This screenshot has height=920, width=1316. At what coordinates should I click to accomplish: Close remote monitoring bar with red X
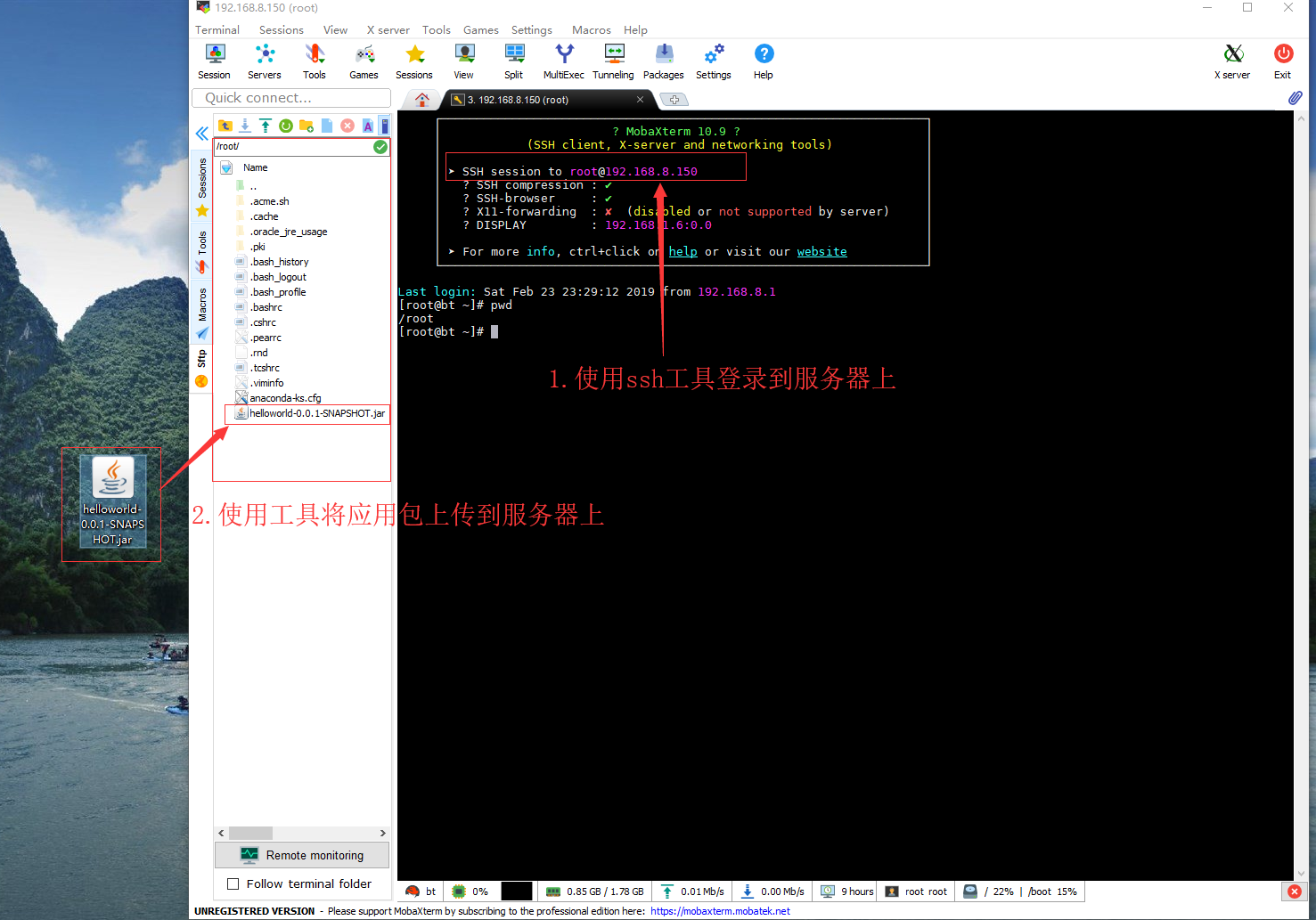click(1295, 892)
